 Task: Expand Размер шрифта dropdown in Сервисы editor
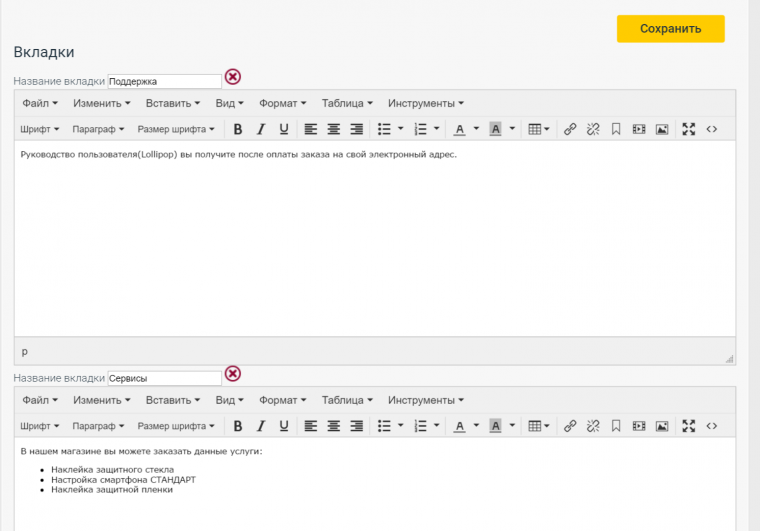[x=176, y=426]
